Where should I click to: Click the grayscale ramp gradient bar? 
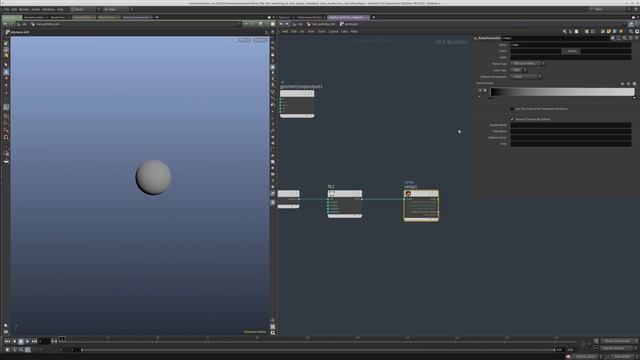pyautogui.click(x=562, y=92)
